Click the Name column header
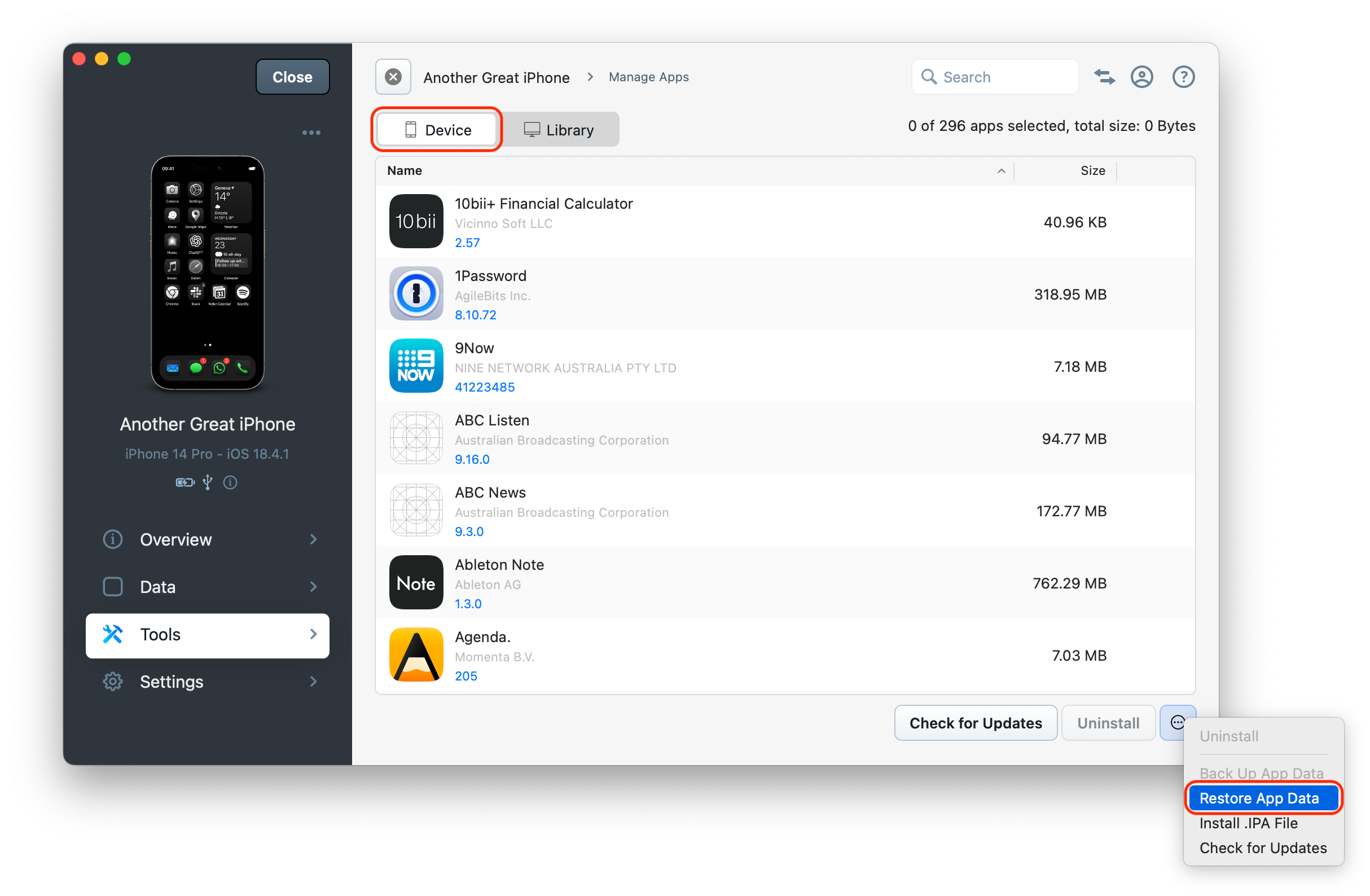1370x896 pixels. pos(405,171)
